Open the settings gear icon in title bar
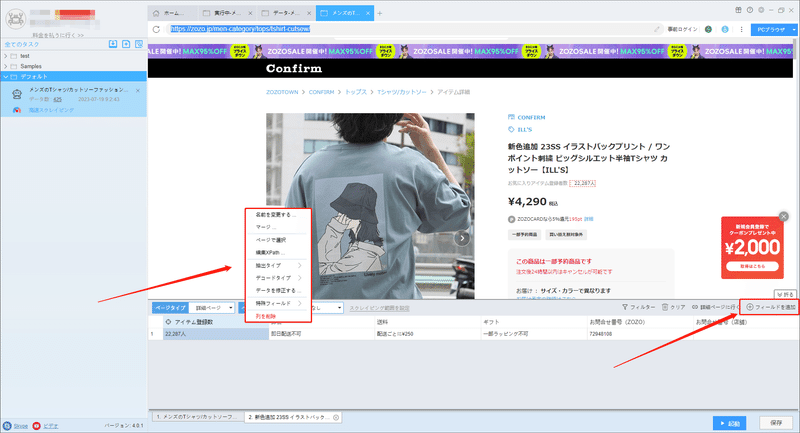The width and height of the screenshot is (800, 433). point(761,10)
